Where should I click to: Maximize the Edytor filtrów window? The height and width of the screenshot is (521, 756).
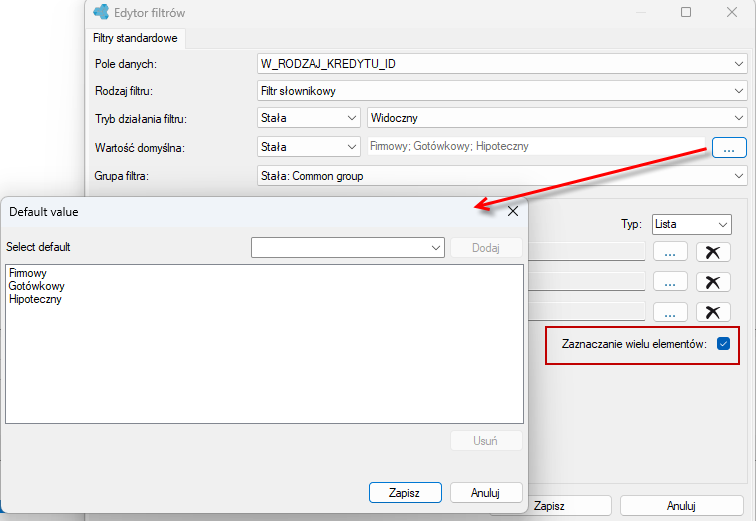pyautogui.click(x=686, y=13)
